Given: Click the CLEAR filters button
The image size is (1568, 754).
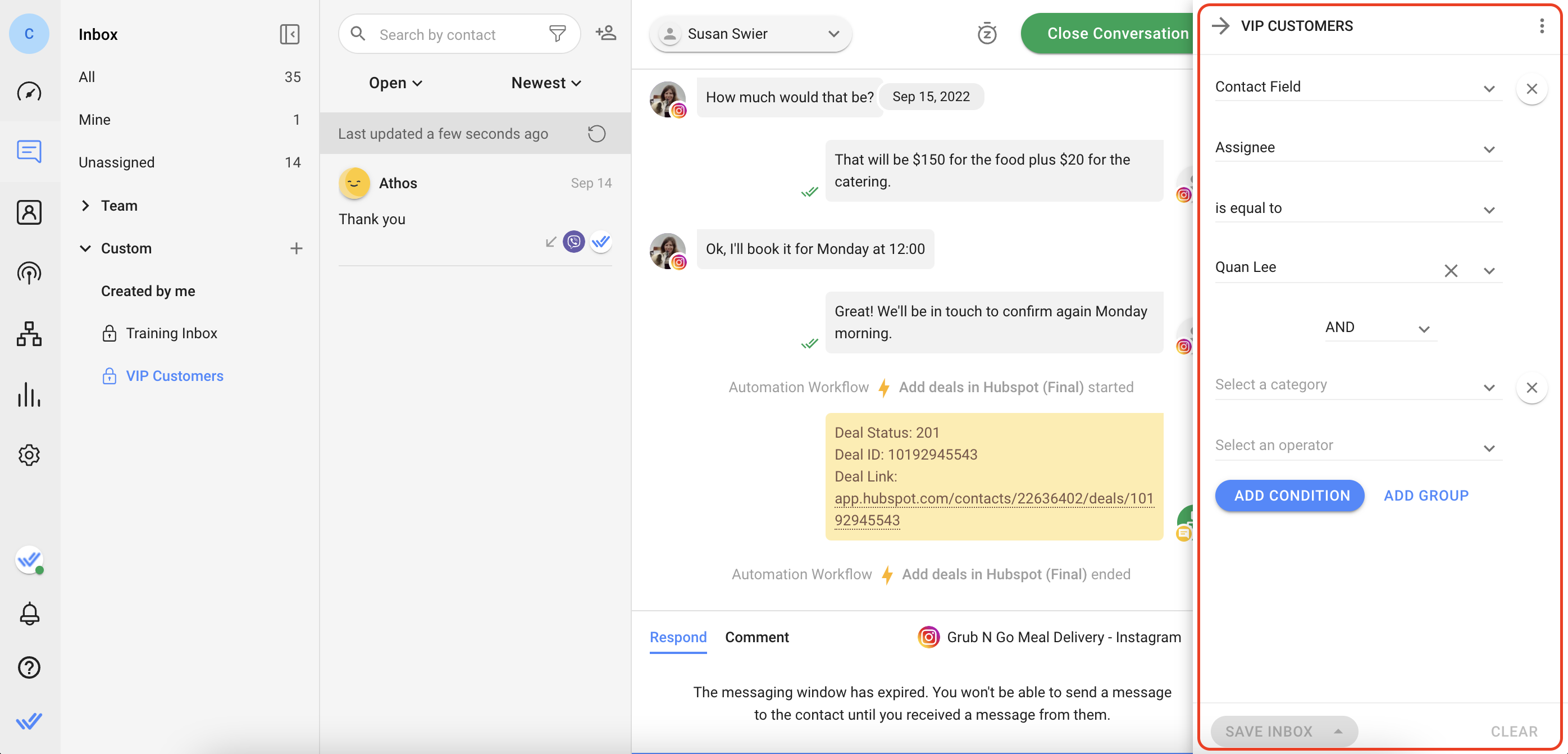Looking at the screenshot, I should [x=1514, y=732].
